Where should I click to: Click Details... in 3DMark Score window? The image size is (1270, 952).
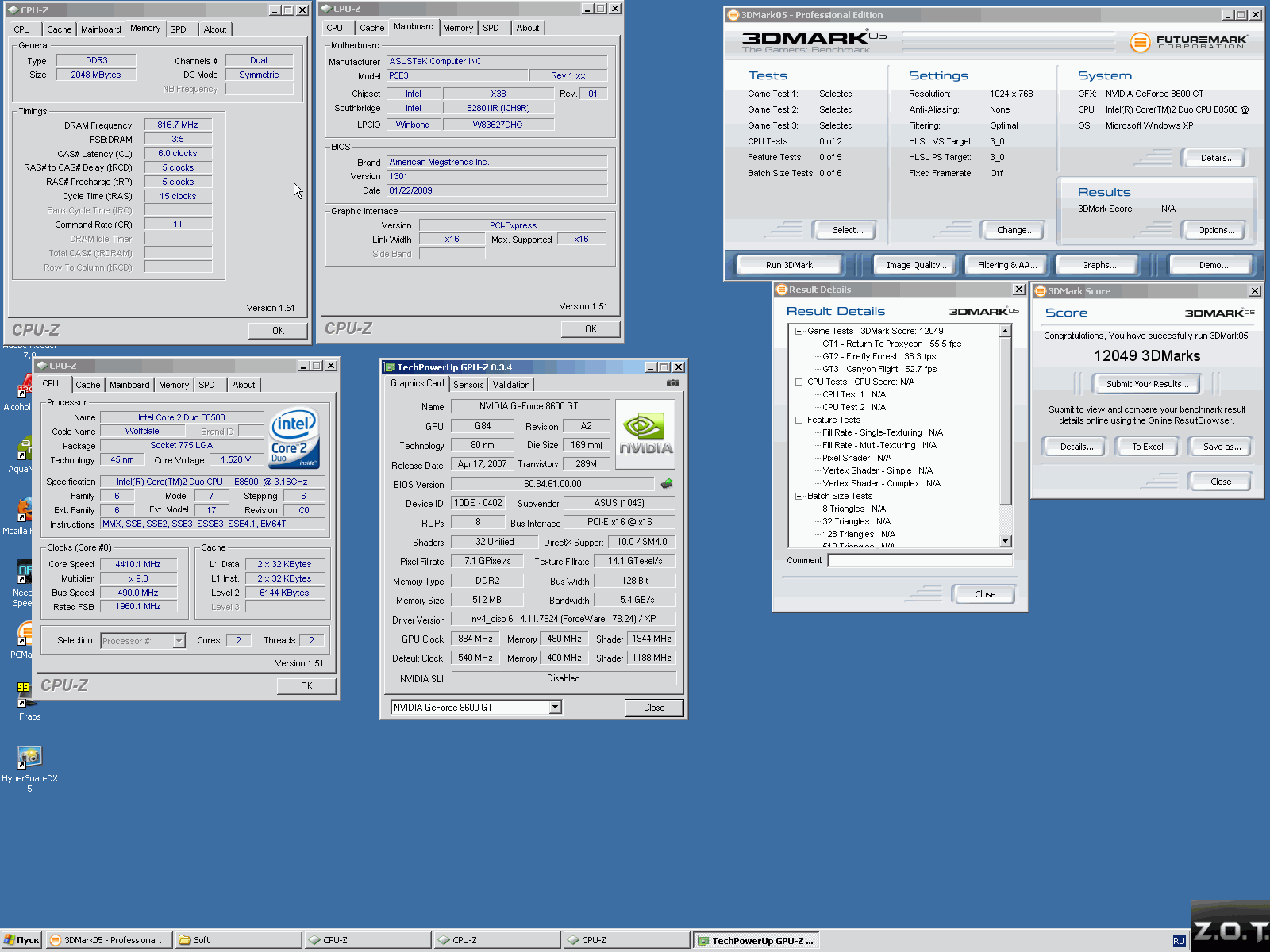(x=1076, y=447)
